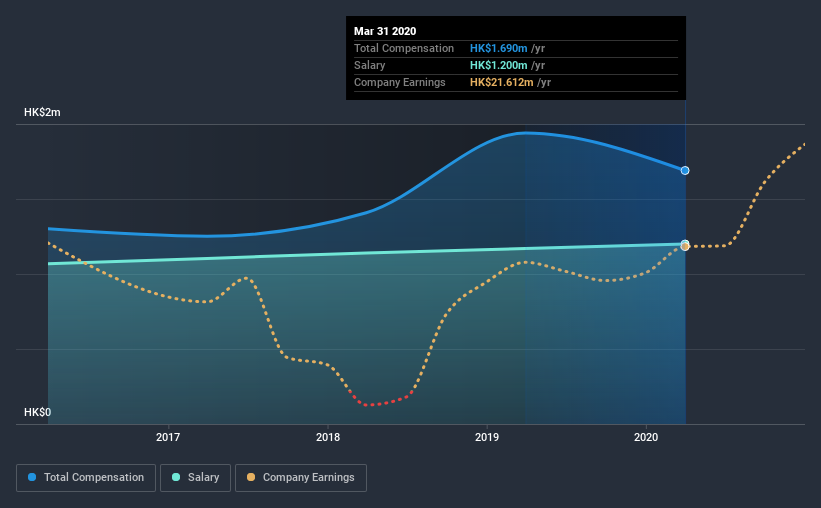Click the 2017 x-axis label
Screen dimensions: 821x508
tap(168, 437)
